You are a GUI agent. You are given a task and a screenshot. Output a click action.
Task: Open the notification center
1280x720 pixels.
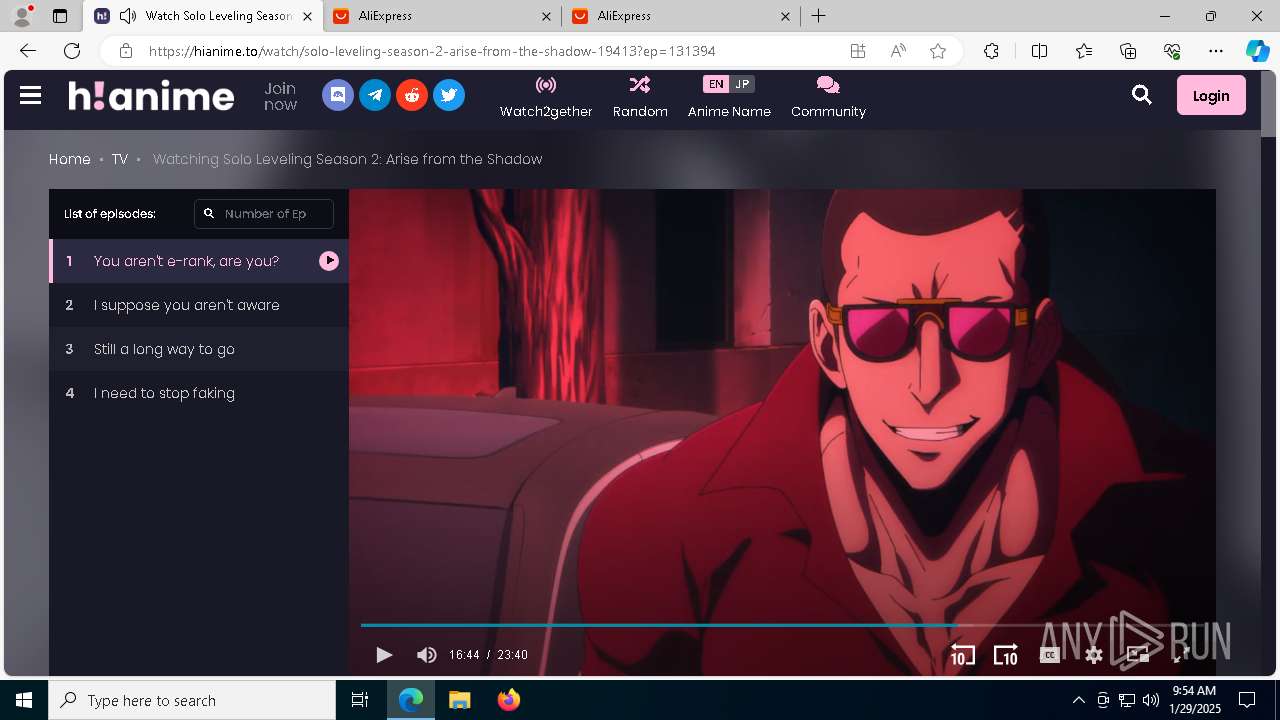tap(1247, 700)
